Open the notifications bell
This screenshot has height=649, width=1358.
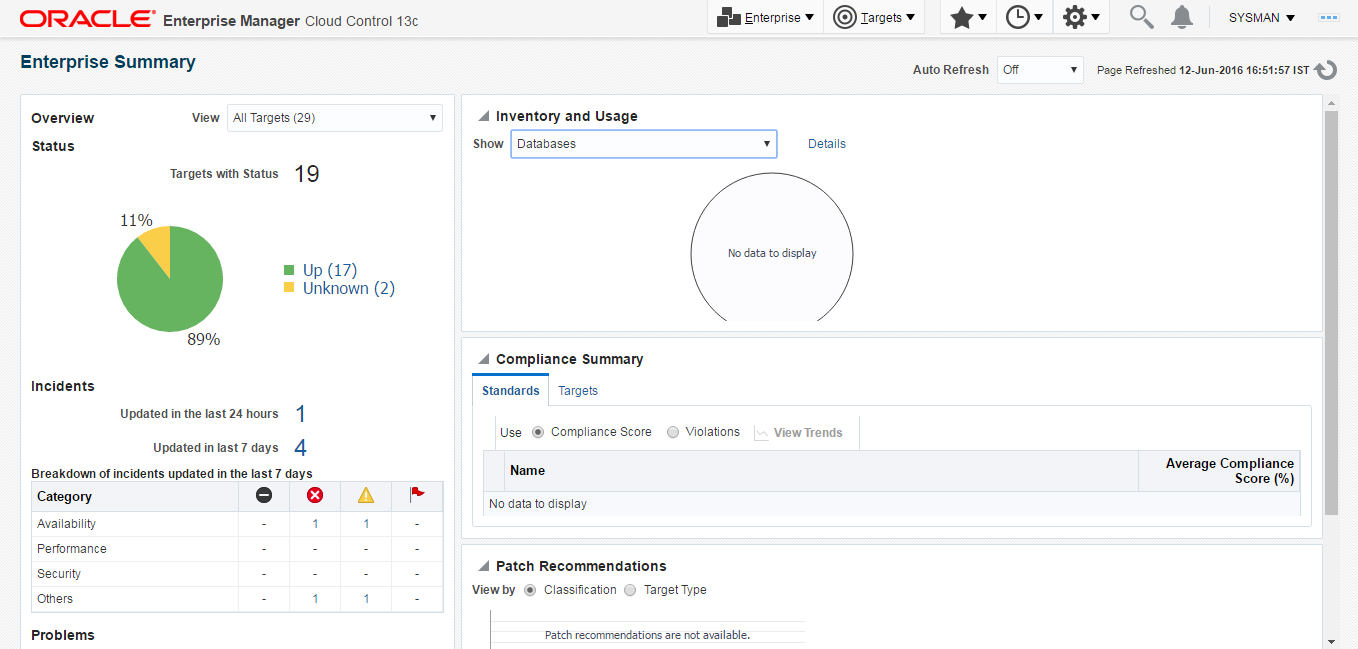(1182, 17)
